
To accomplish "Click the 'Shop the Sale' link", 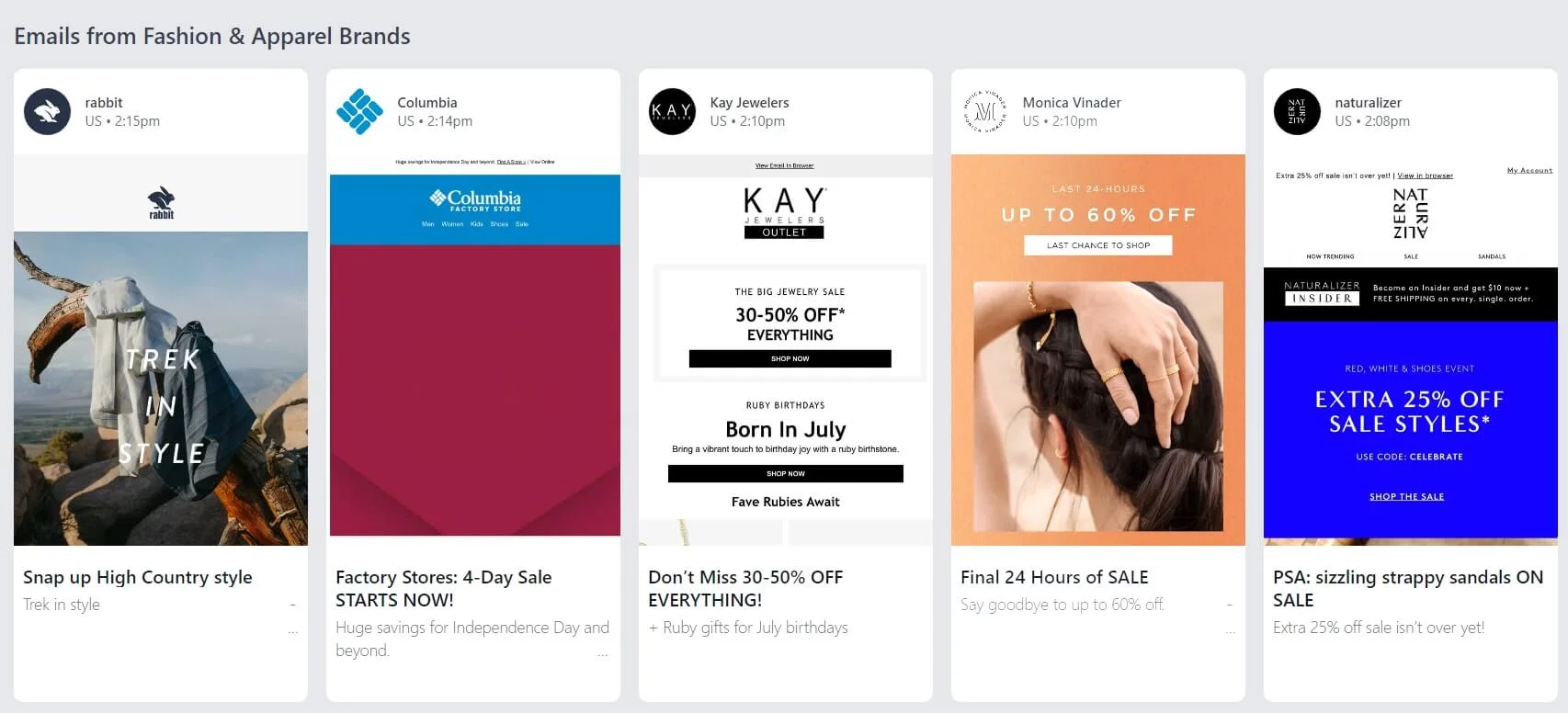I will pos(1406,497).
